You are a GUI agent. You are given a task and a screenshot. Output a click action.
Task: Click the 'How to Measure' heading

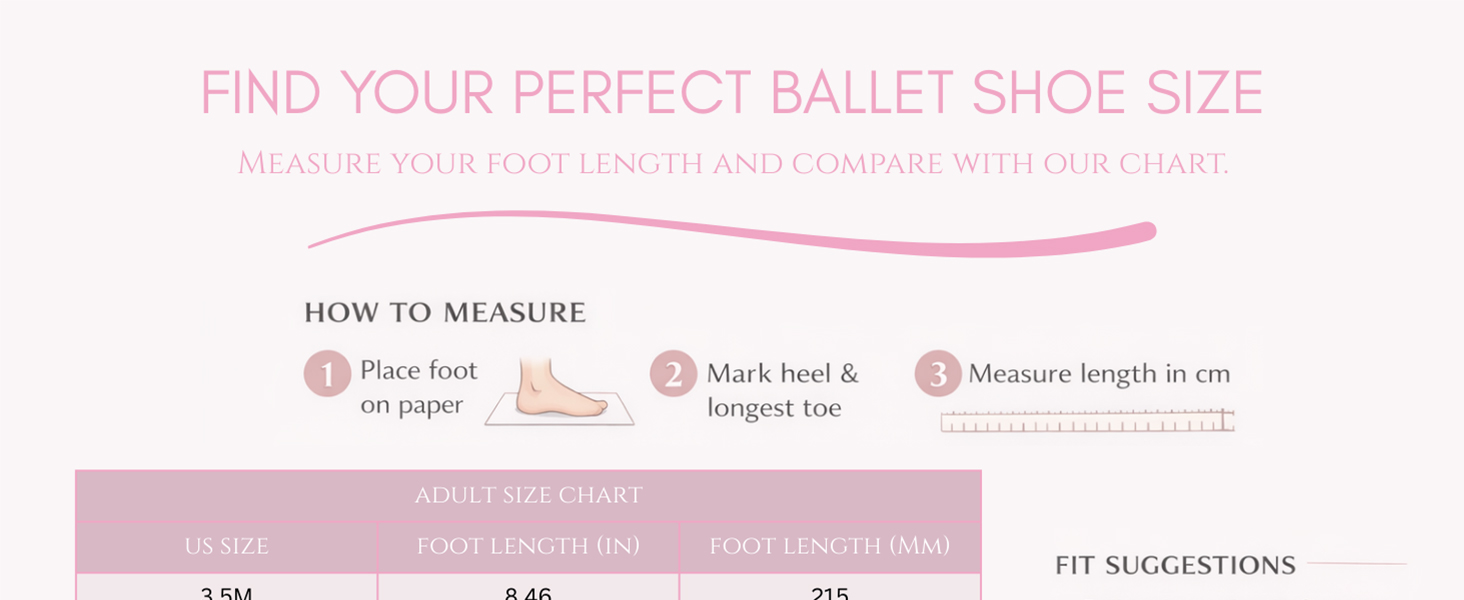pyautogui.click(x=445, y=313)
